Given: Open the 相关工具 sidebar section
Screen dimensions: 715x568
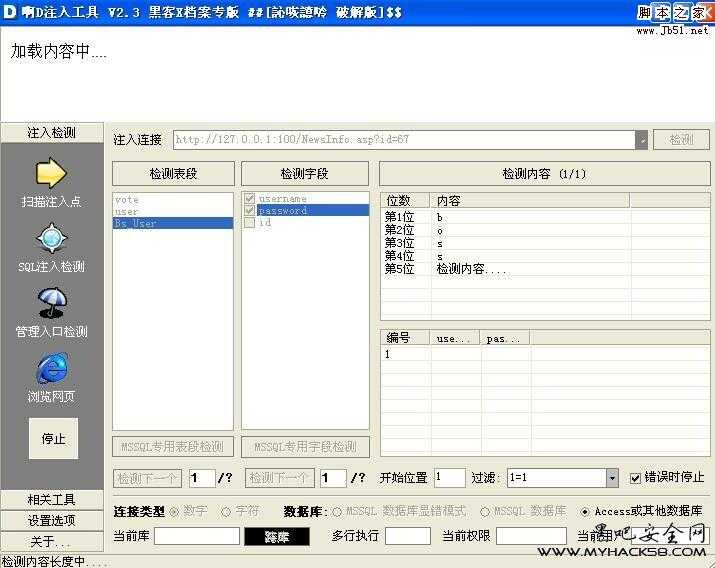Looking at the screenshot, I should coord(52,500).
